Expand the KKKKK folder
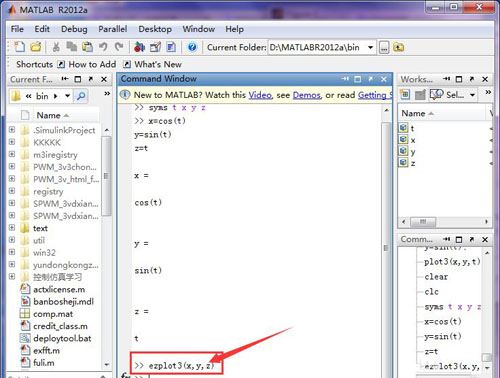Screen dimensions: 500x378 (x=12, y=142)
